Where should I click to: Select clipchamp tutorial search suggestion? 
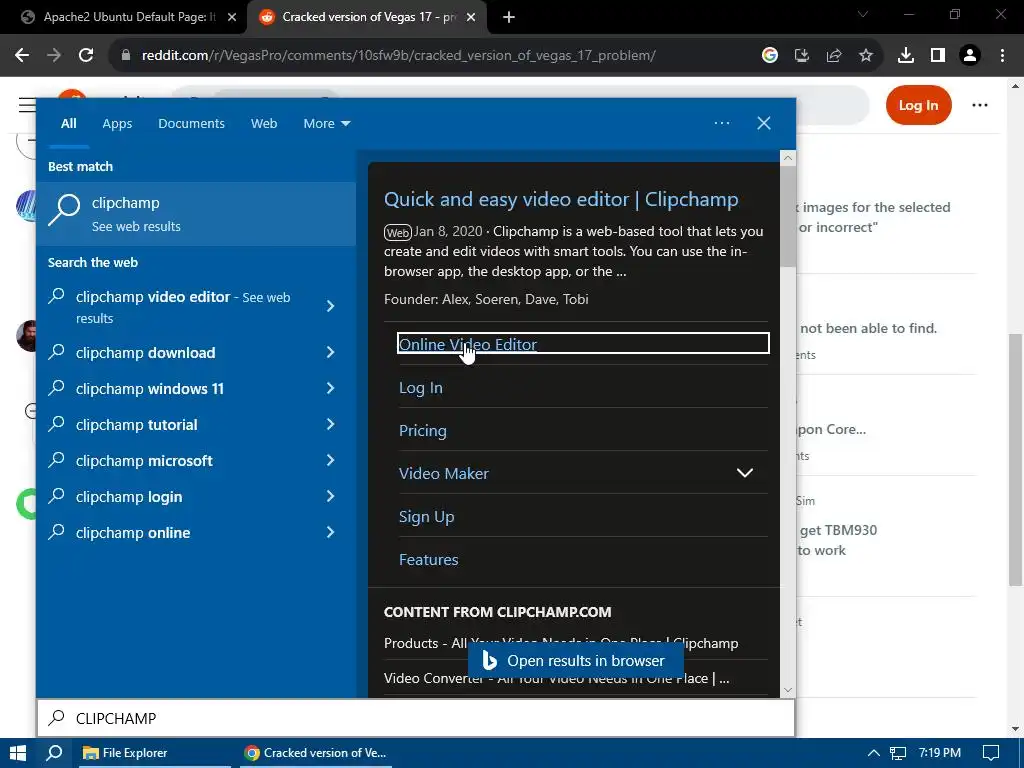[x=136, y=424]
